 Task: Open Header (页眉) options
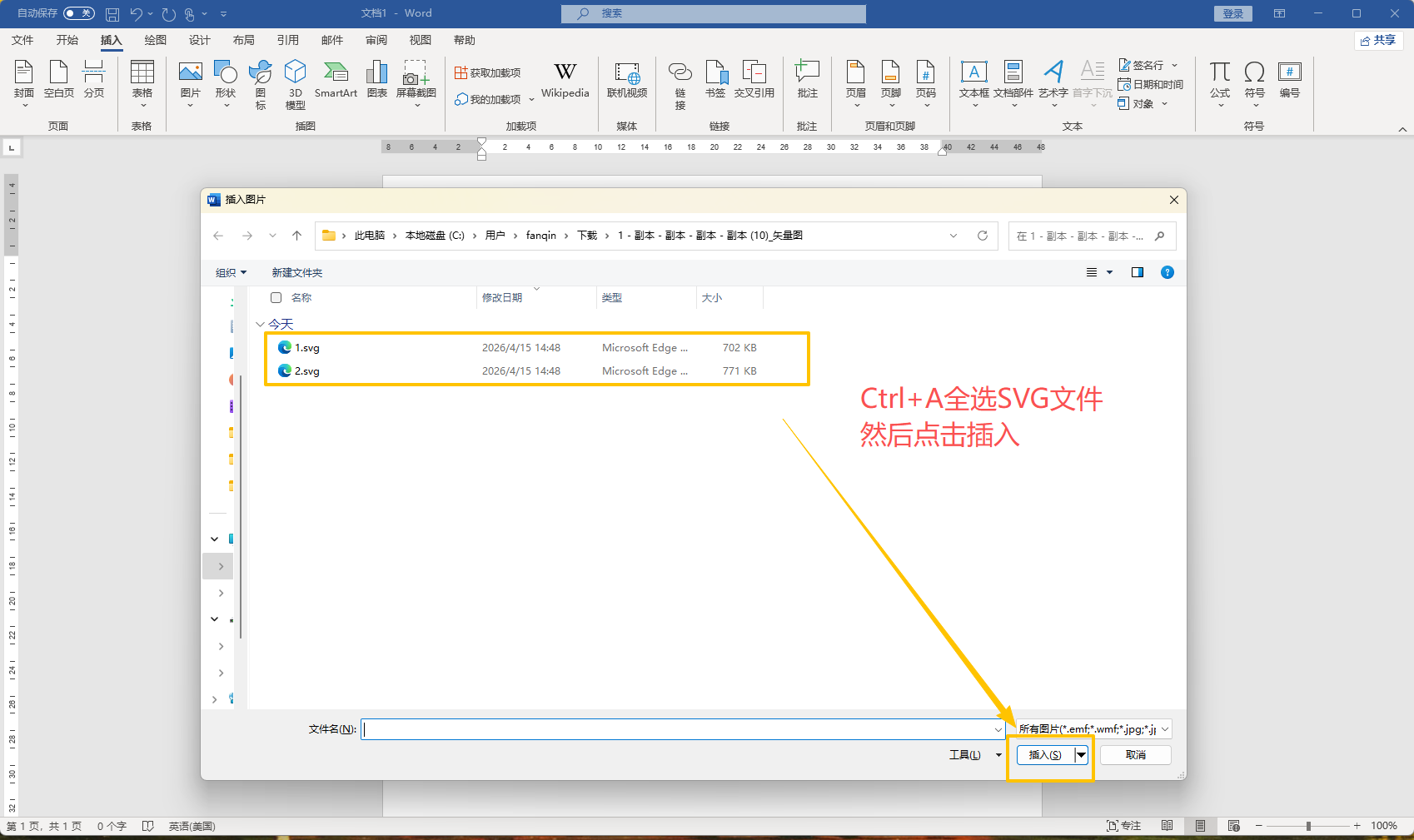point(856,83)
